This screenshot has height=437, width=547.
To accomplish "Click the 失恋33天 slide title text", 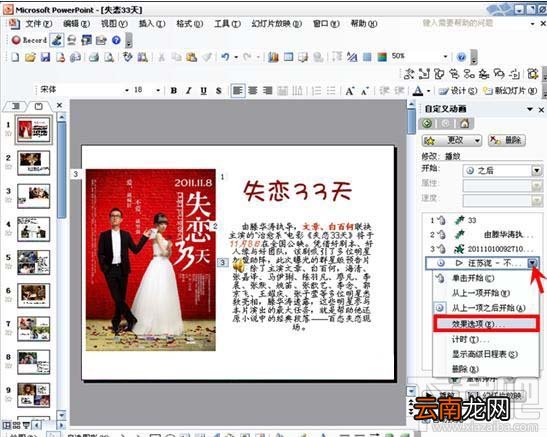I will click(x=298, y=191).
